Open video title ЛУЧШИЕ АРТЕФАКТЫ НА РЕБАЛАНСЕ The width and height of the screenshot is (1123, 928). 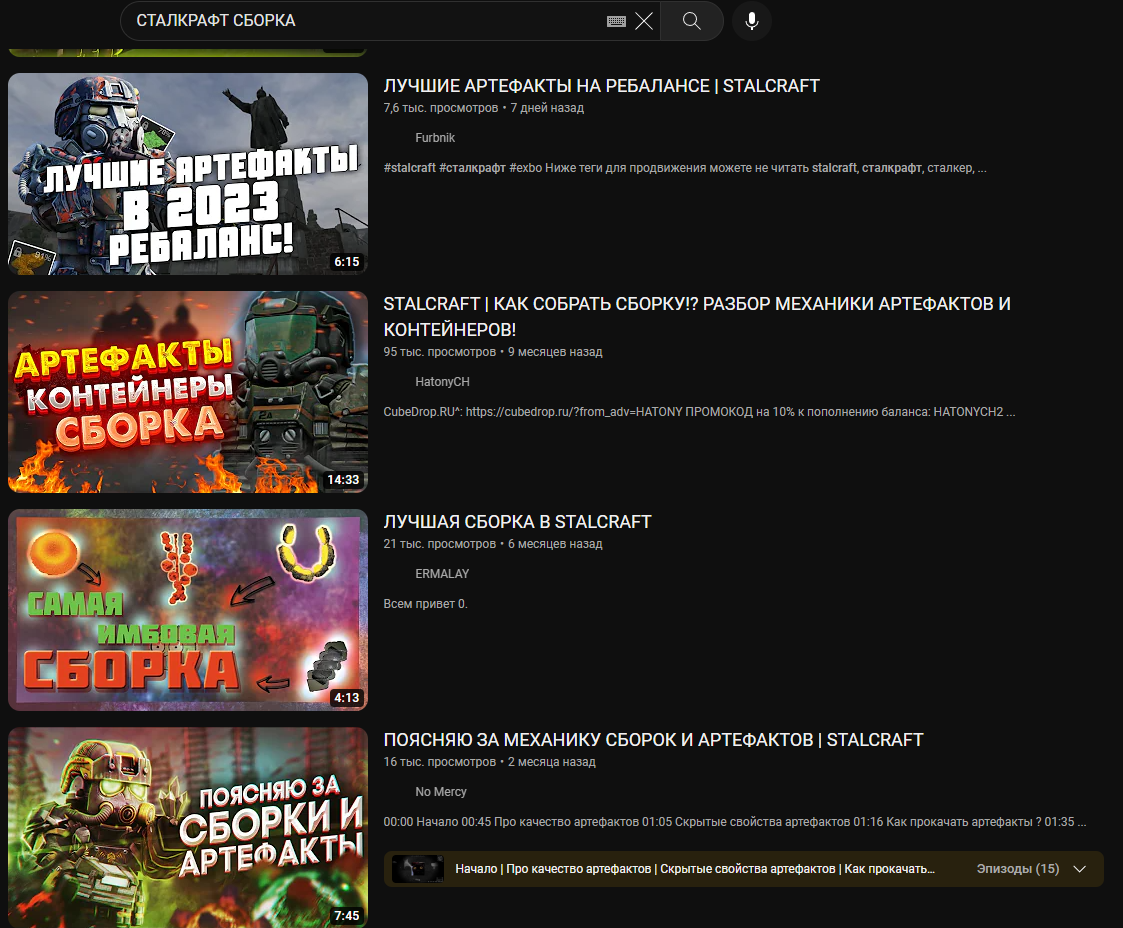(x=601, y=86)
